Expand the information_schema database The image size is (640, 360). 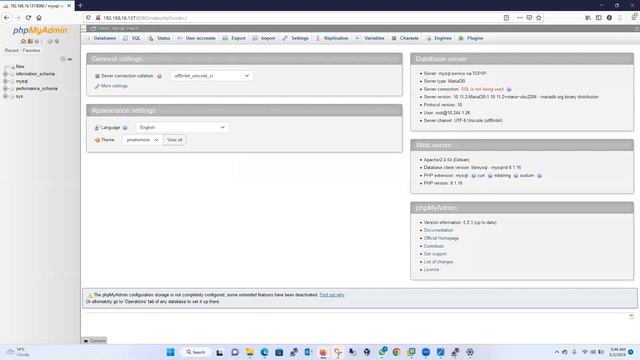point(5,74)
